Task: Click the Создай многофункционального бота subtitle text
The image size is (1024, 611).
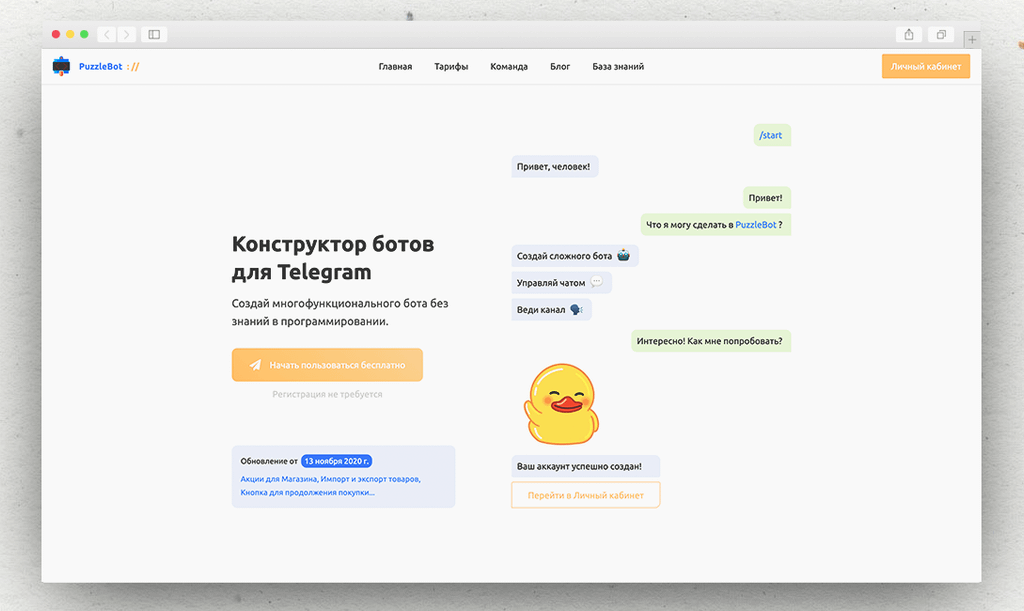Action: coord(340,312)
